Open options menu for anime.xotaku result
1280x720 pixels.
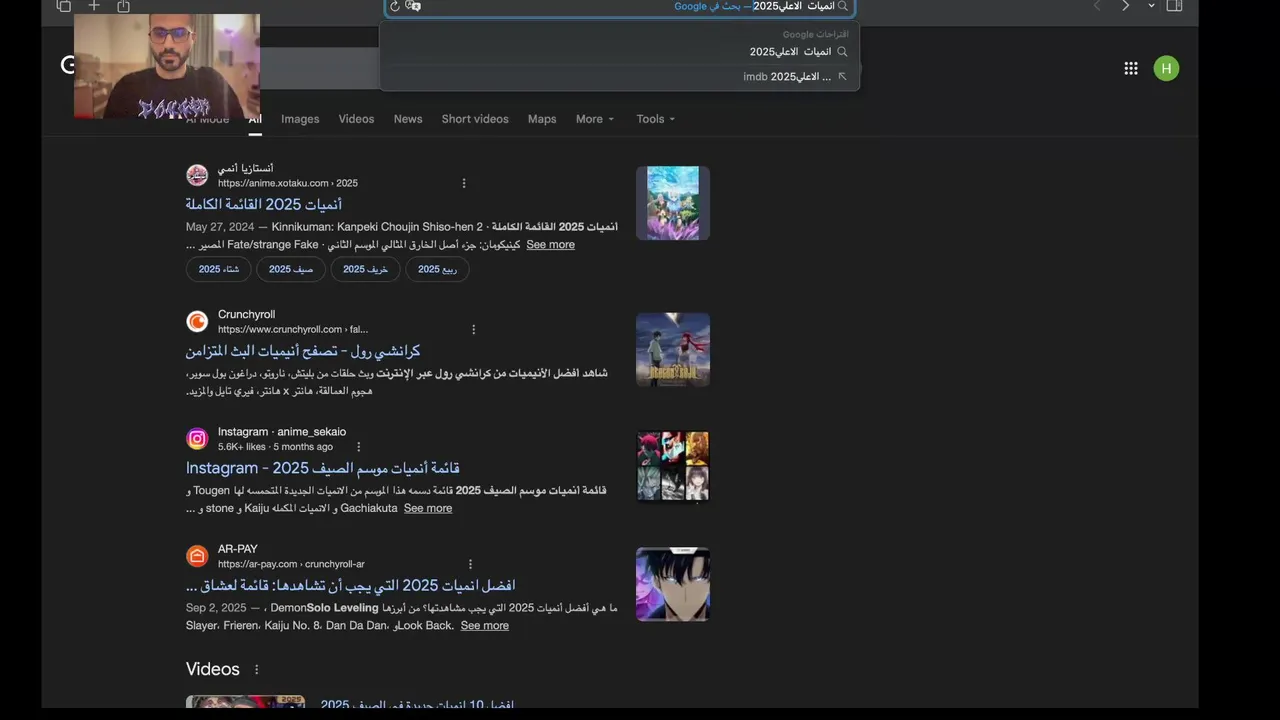pyautogui.click(x=464, y=183)
